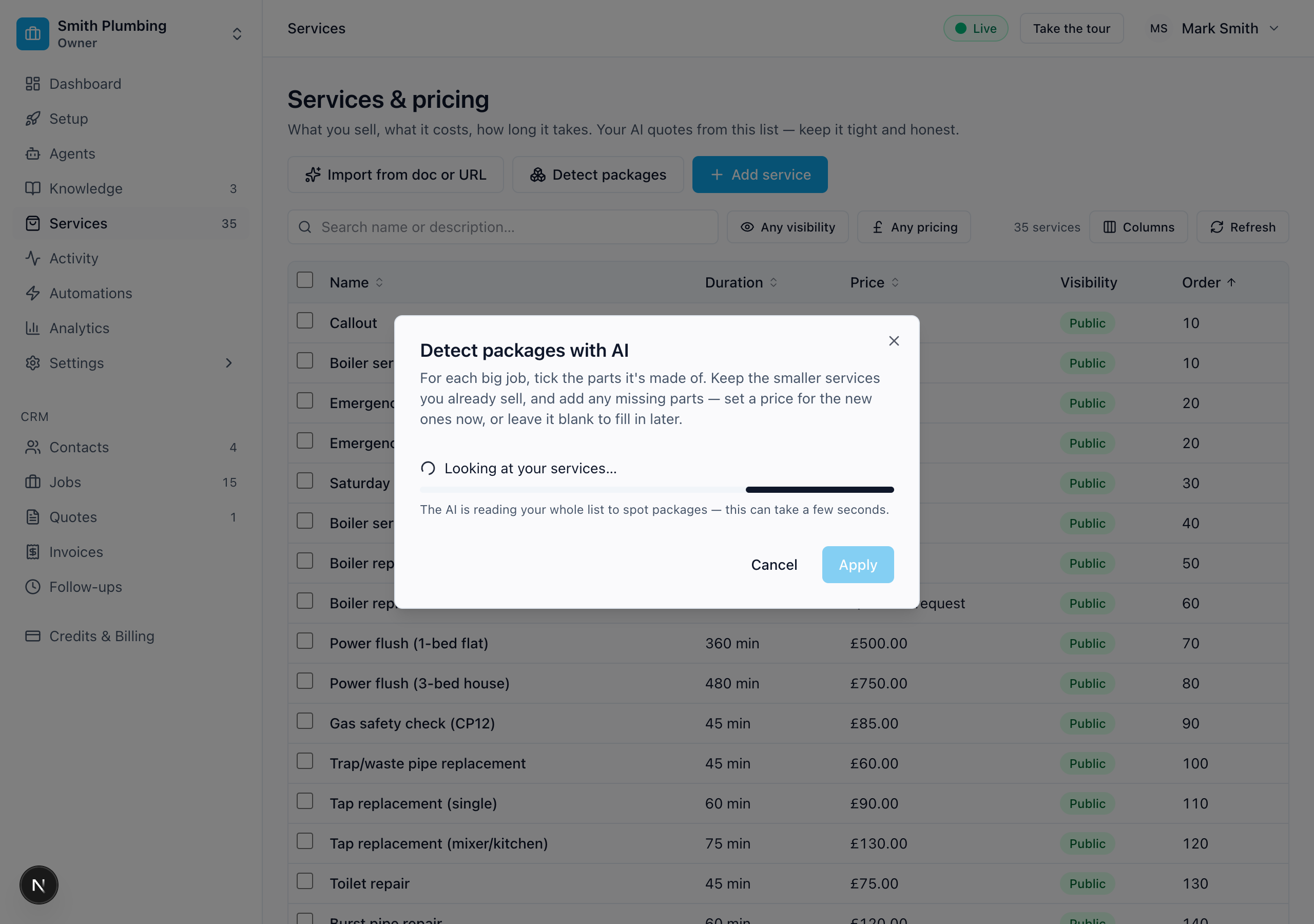Screen dimensions: 1314x924
Task: Check the Gas safety check (CP12) checkbox
Action: point(305,721)
